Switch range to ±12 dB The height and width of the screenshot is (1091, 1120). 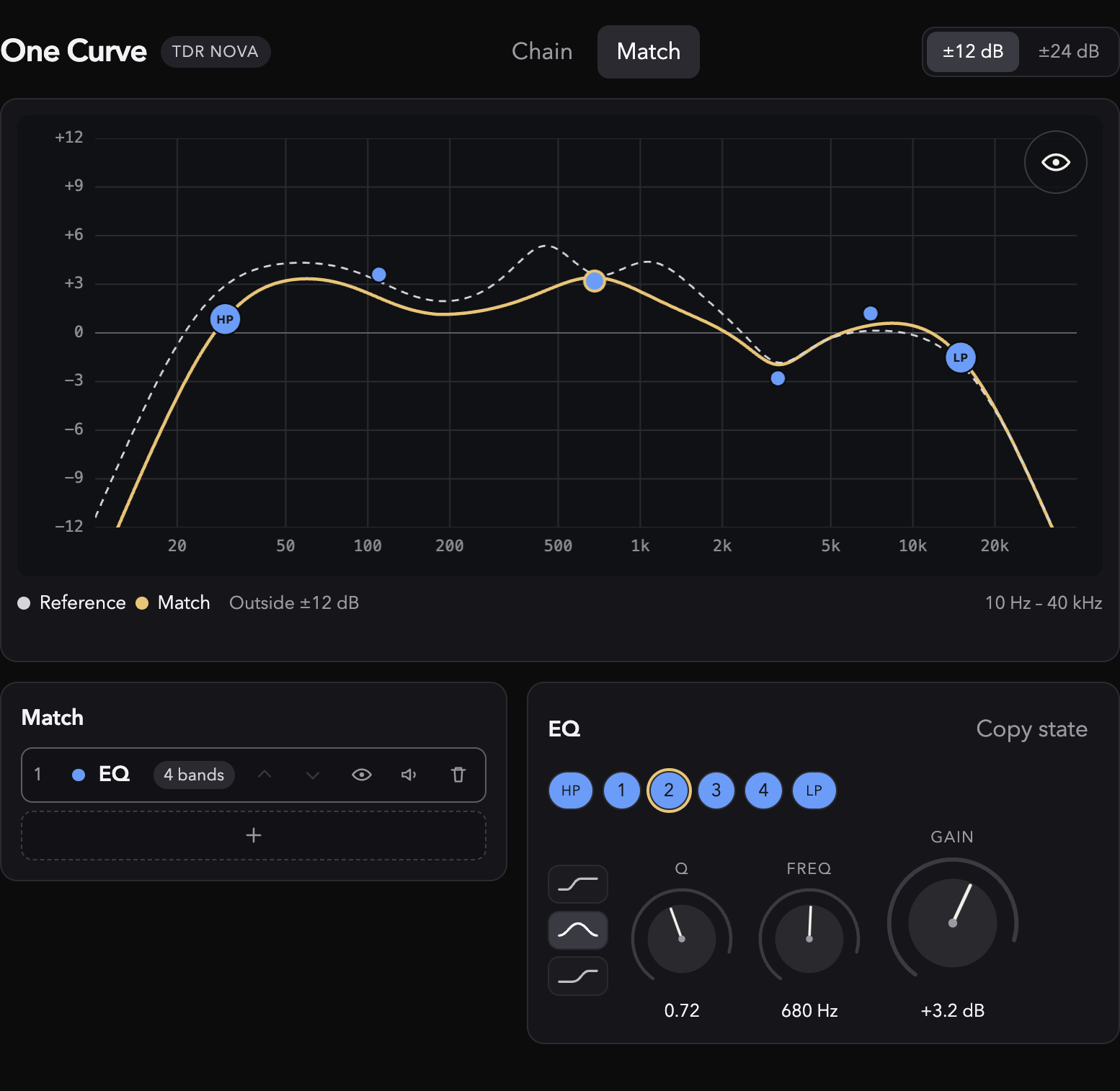coord(973,51)
